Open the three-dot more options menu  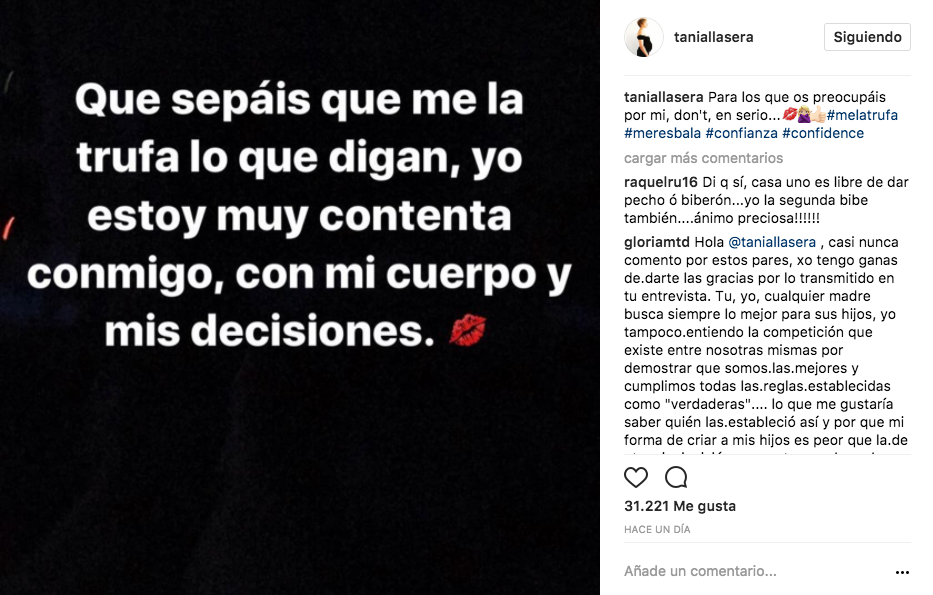(x=902, y=572)
